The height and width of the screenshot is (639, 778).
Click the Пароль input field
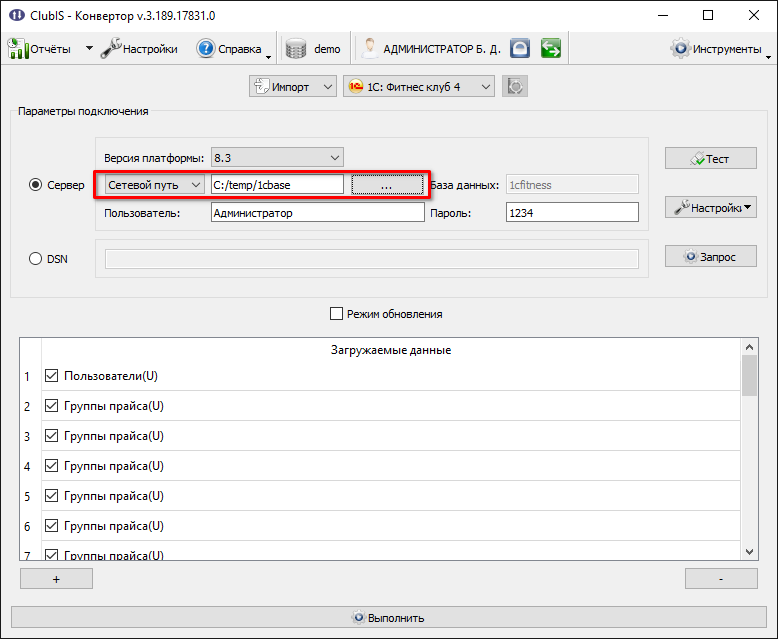[x=572, y=212]
